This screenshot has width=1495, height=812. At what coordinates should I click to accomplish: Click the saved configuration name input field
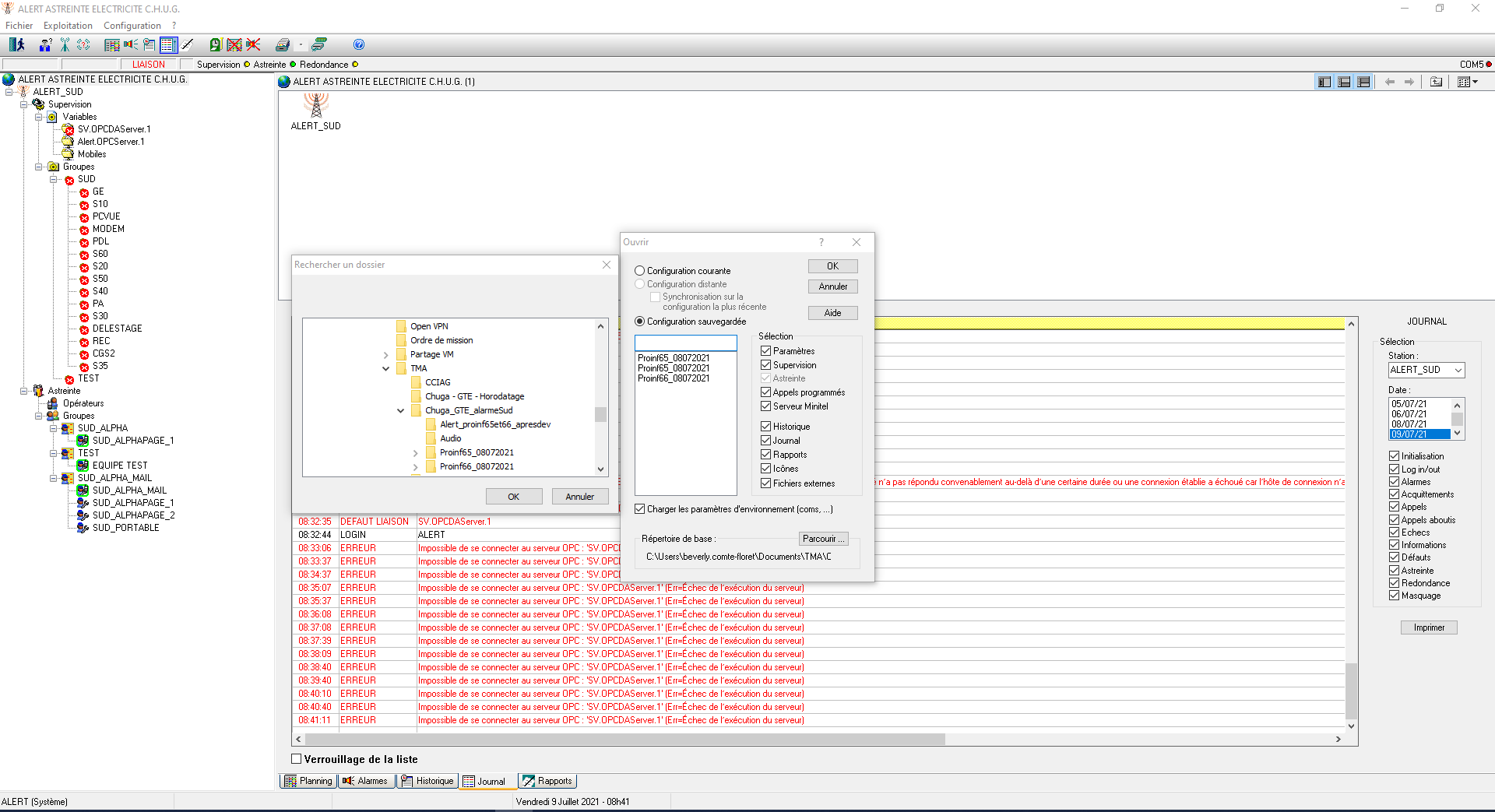tap(685, 343)
